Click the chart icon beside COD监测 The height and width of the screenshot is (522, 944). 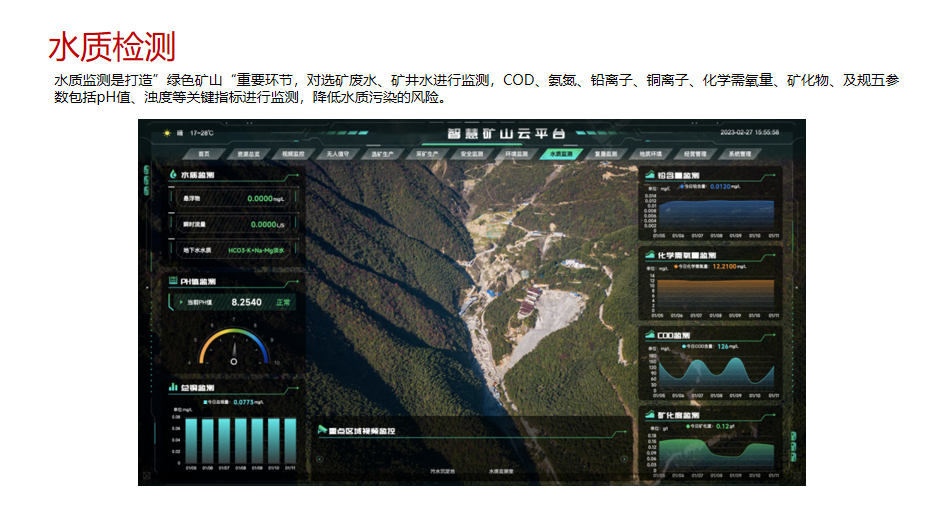(x=649, y=335)
